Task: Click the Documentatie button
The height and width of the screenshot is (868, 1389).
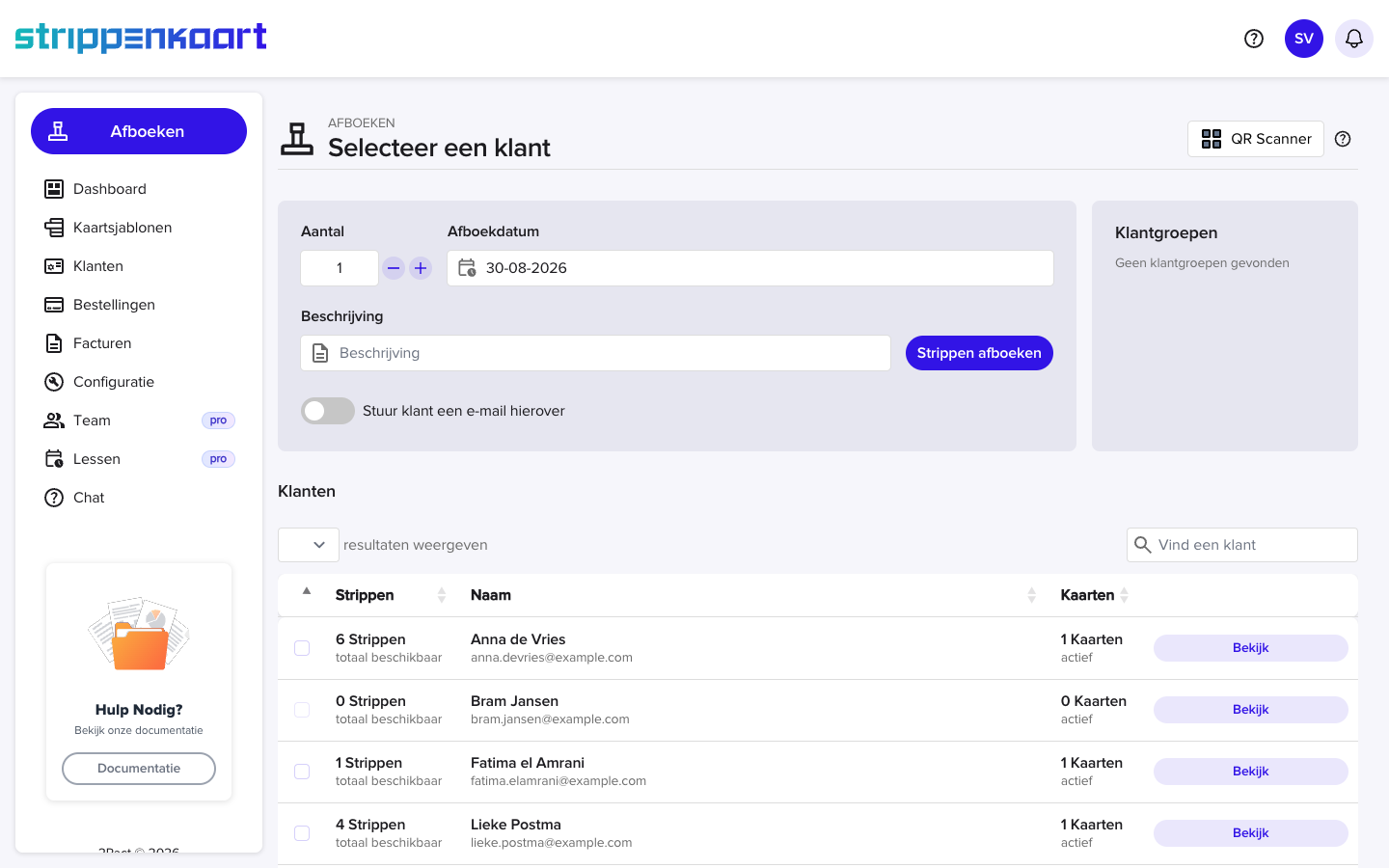Action: tap(139, 769)
